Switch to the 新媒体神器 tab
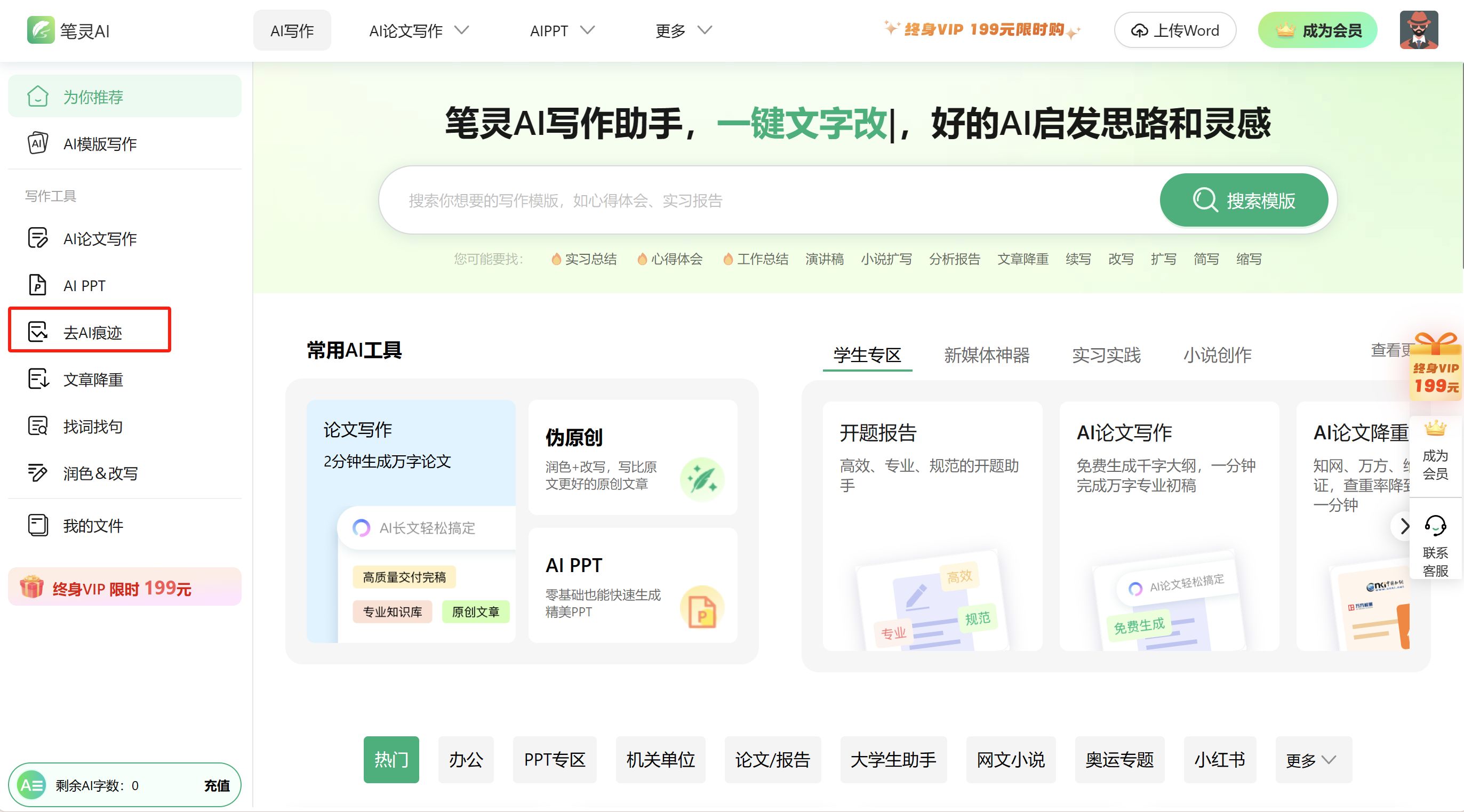The width and height of the screenshot is (1464, 812). tap(987, 355)
